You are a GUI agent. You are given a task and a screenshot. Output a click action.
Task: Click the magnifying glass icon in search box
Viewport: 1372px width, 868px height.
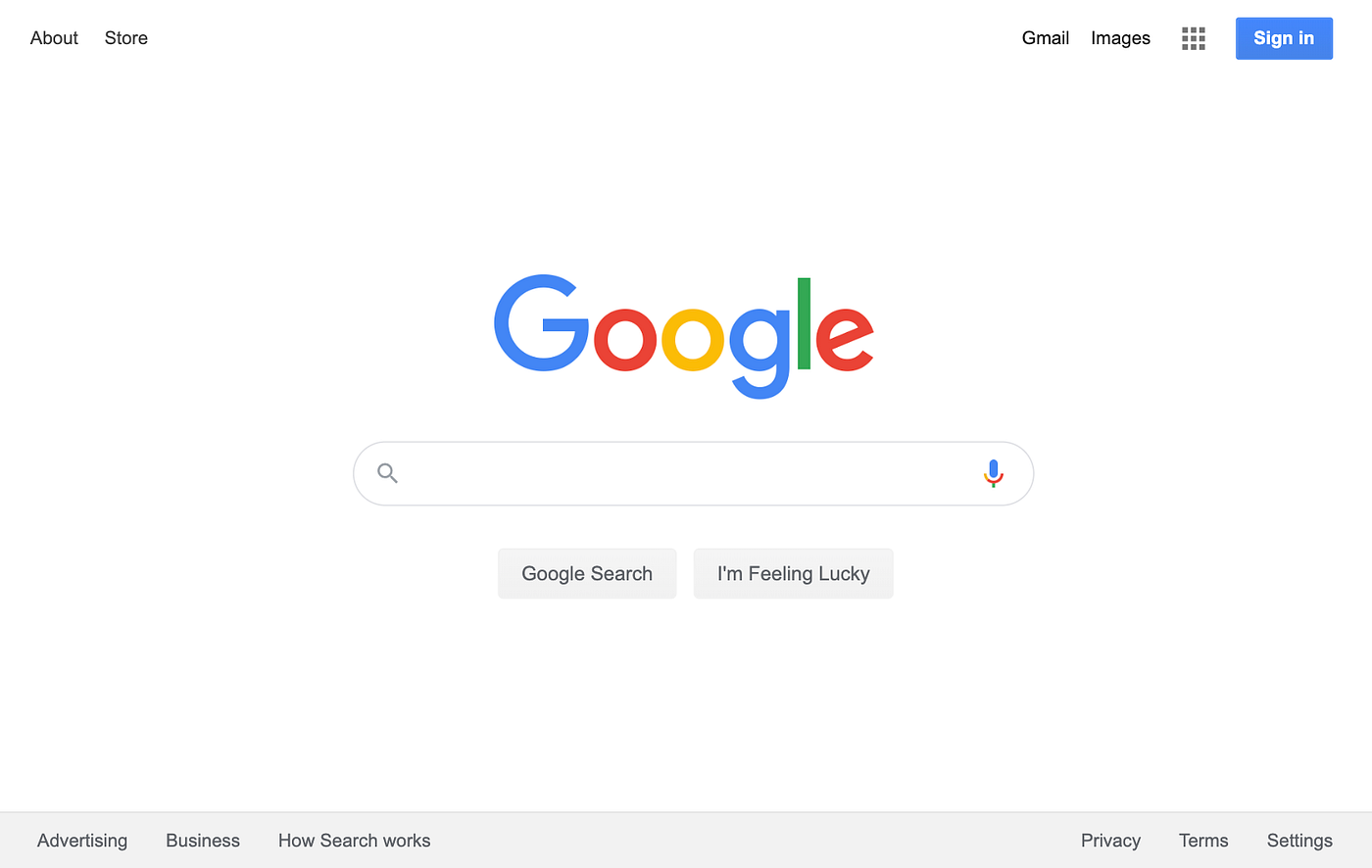pyautogui.click(x=387, y=473)
